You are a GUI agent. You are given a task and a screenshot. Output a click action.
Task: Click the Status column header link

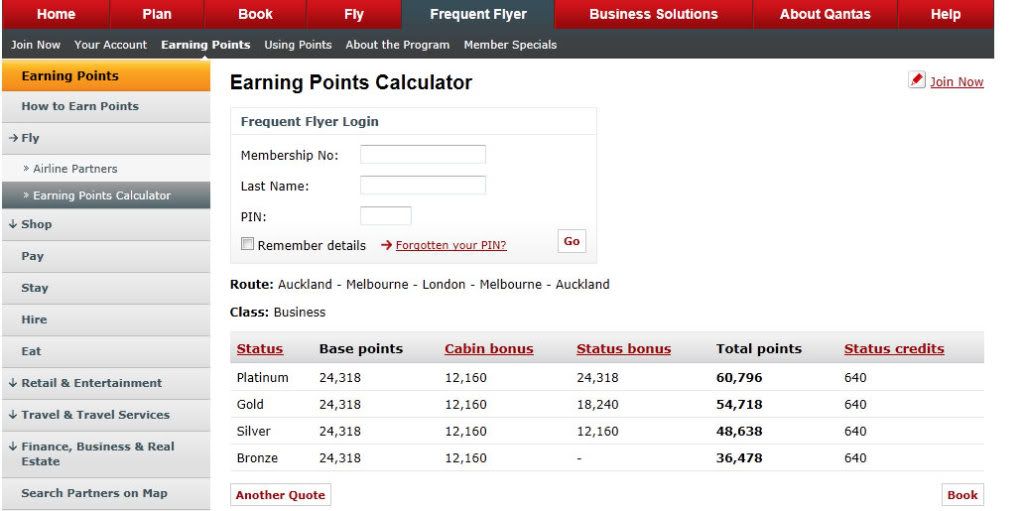(260, 349)
